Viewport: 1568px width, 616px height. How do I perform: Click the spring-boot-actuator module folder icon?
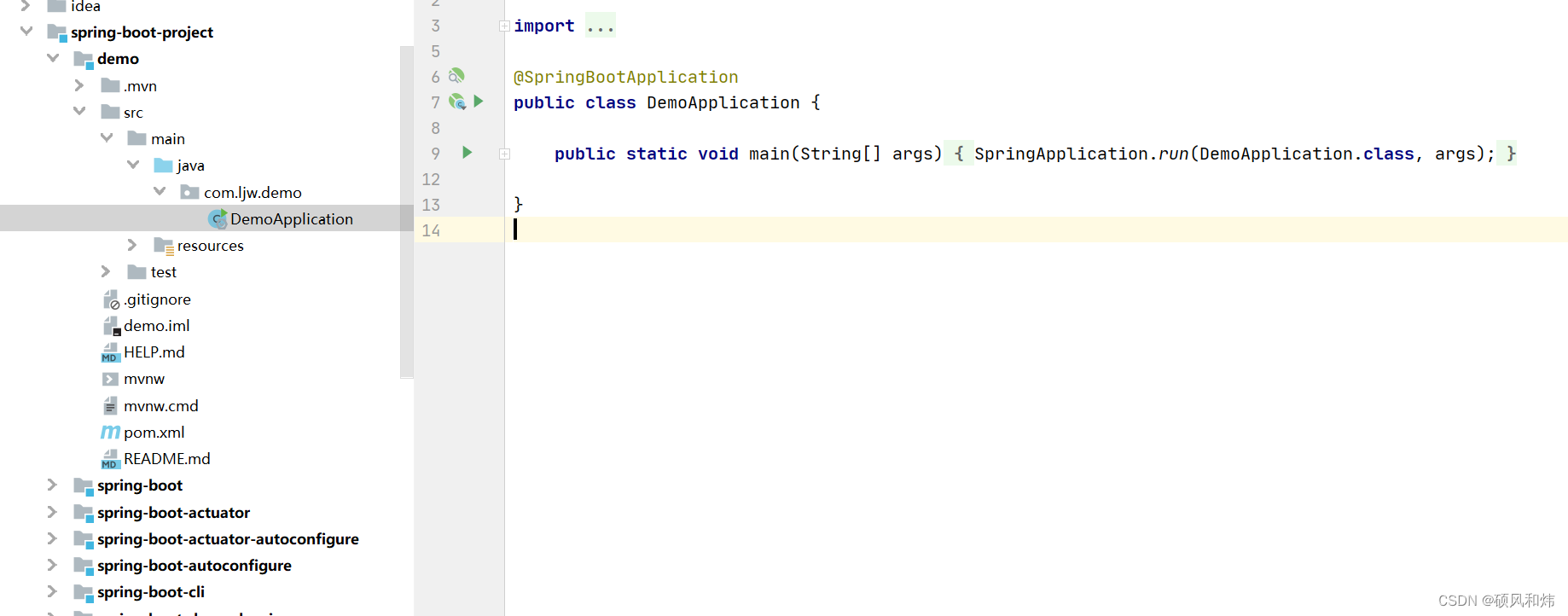[x=84, y=513]
